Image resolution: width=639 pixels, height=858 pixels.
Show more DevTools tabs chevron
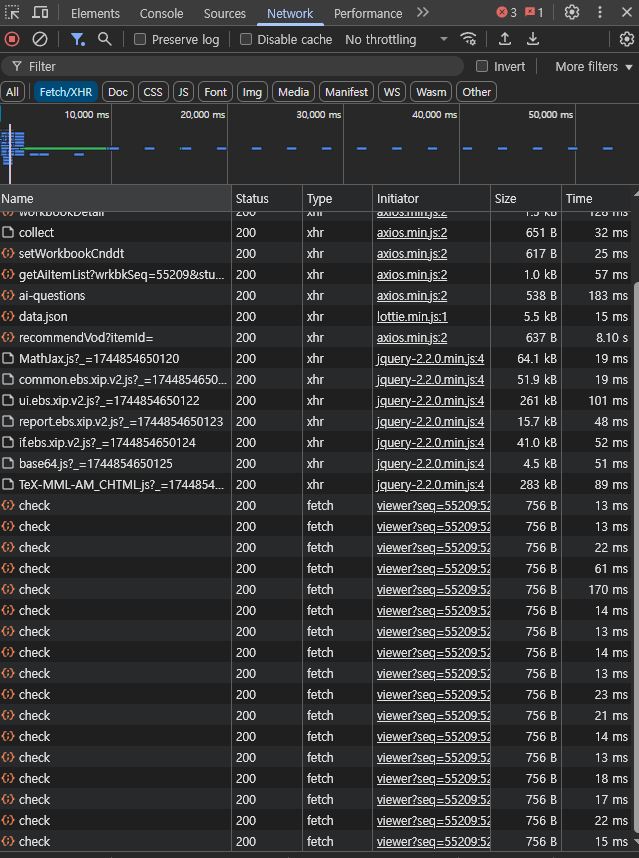pyautogui.click(x=423, y=13)
